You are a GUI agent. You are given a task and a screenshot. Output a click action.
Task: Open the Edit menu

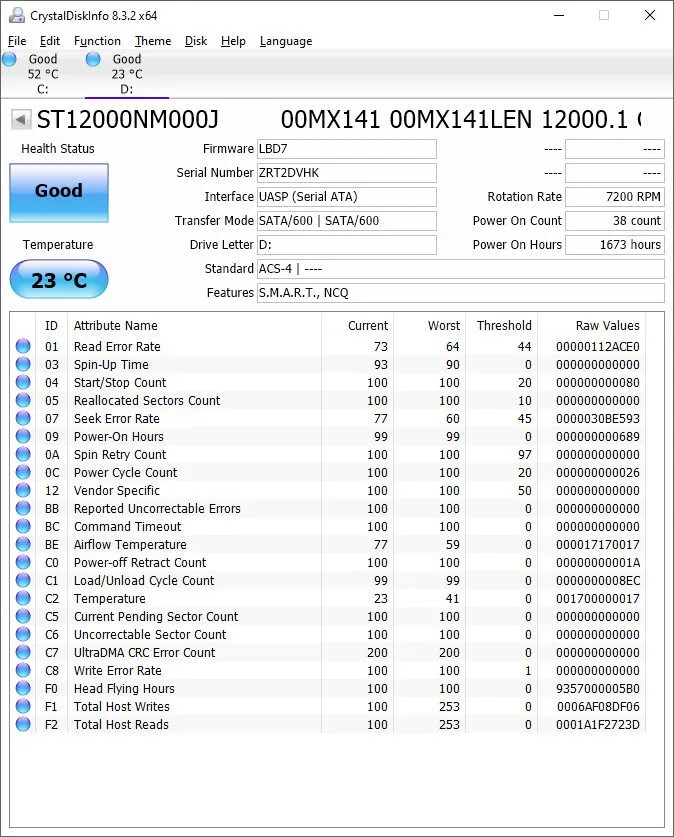click(x=50, y=41)
